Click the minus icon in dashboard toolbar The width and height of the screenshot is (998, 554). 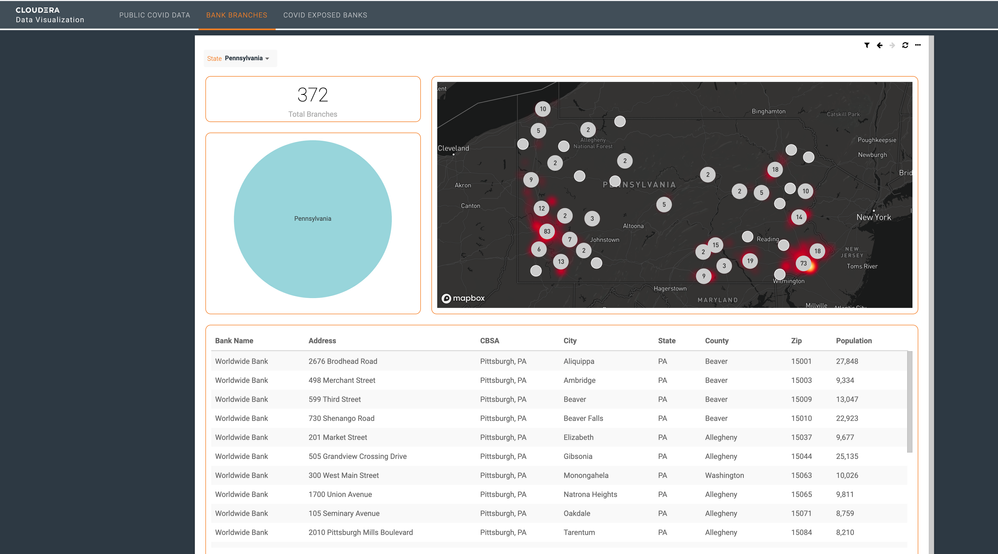pos(918,45)
